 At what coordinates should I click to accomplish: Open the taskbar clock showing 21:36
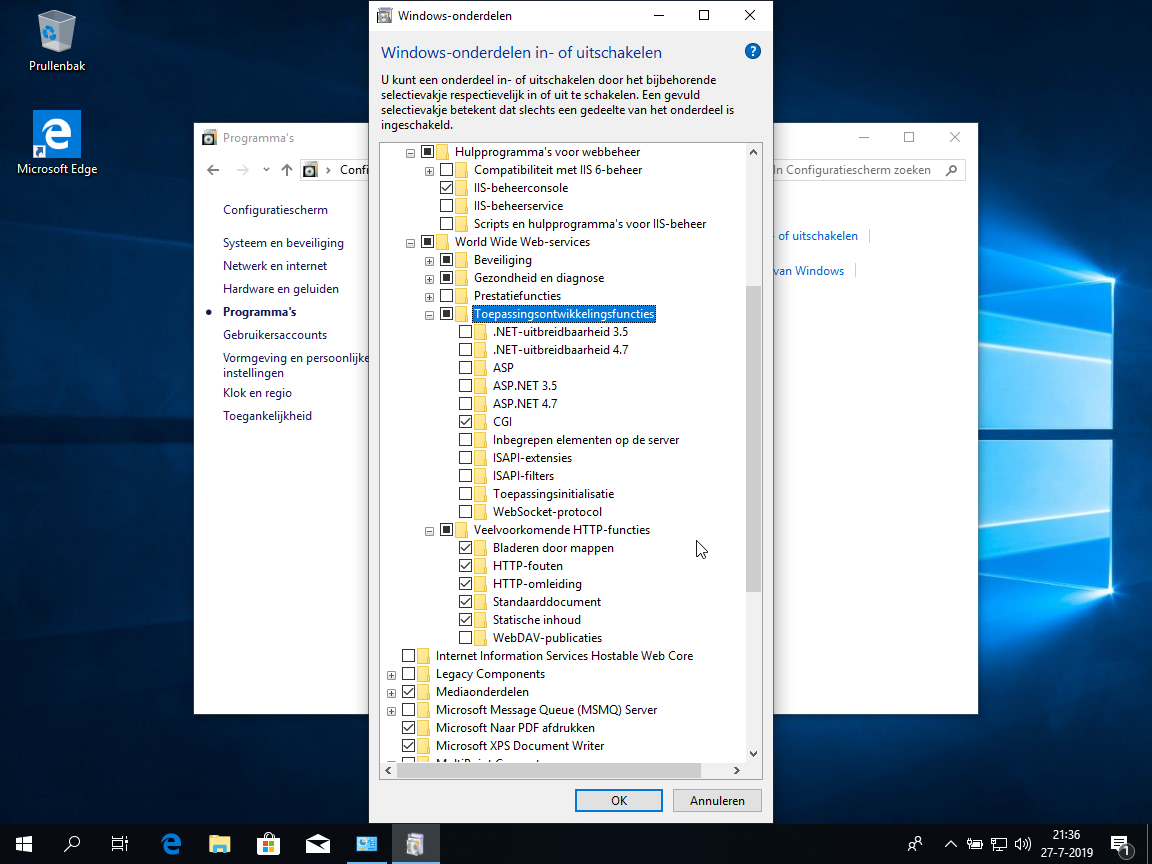coord(1066,843)
